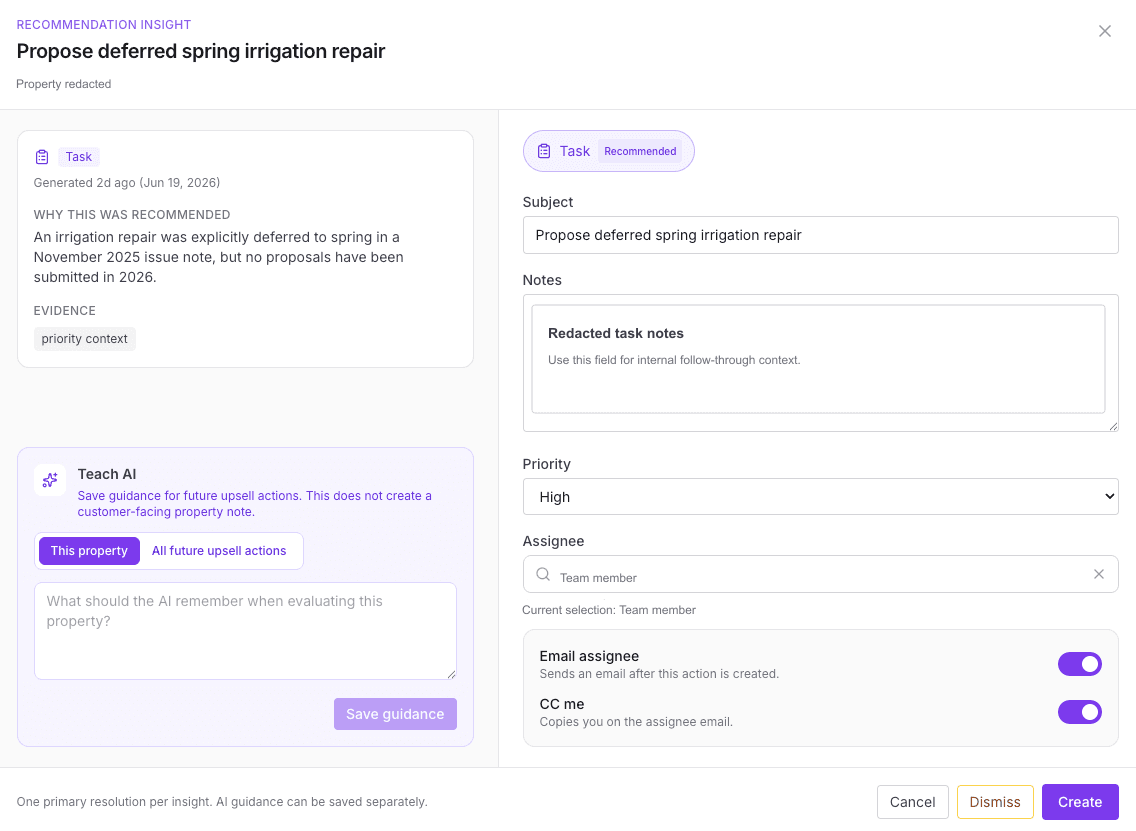This screenshot has height=831, width=1136.
Task: Click the 'Property redacted' subtitle
Action: (x=64, y=84)
